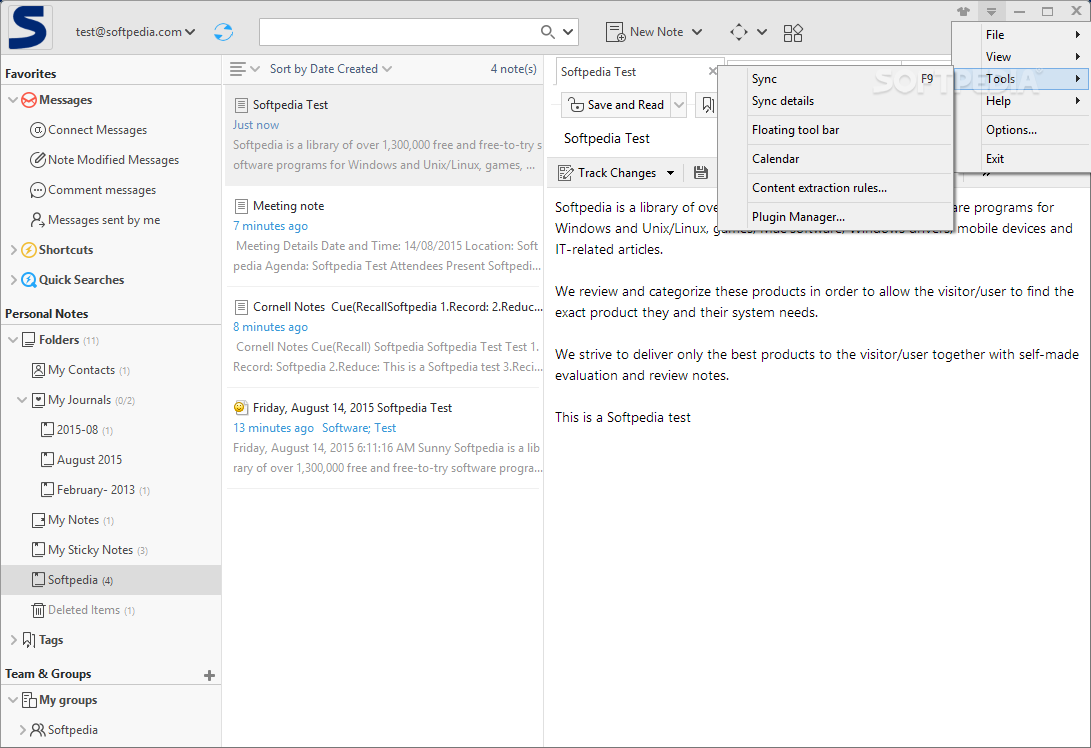Select Options... from the menu
Image resolution: width=1091 pixels, height=748 pixels.
pos(1020,130)
